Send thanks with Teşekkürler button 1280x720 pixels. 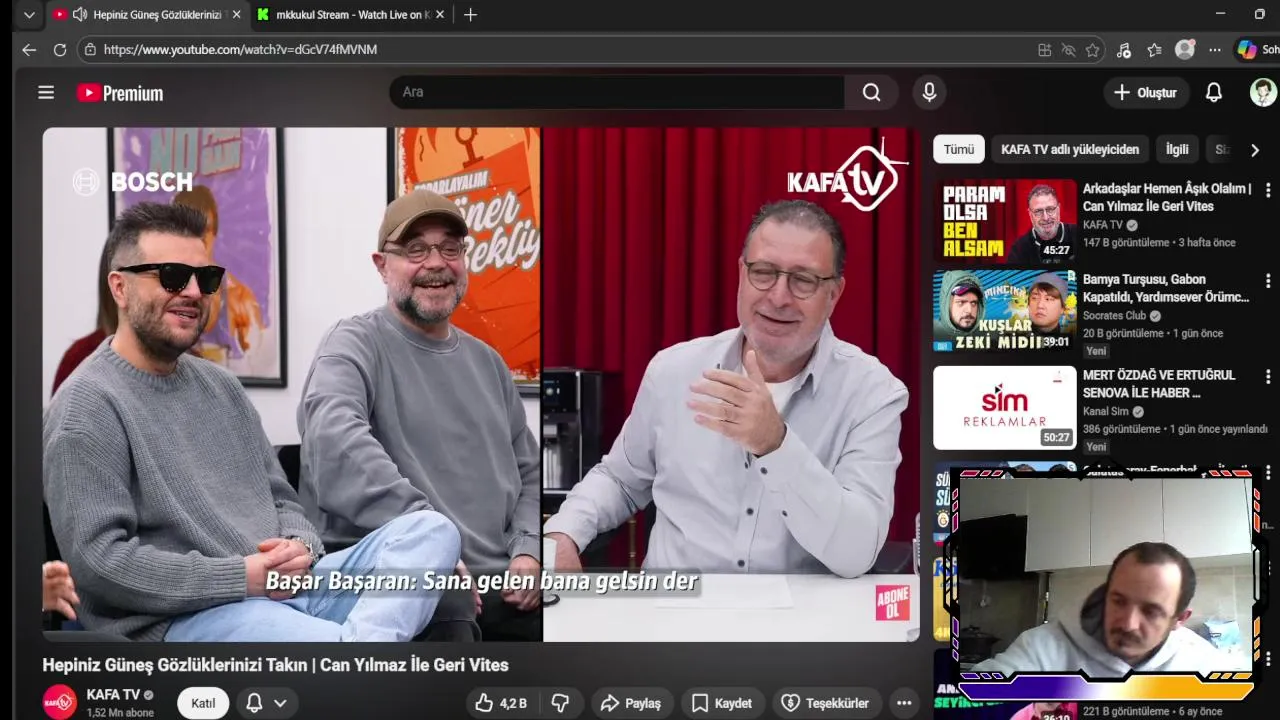pyautogui.click(x=826, y=703)
